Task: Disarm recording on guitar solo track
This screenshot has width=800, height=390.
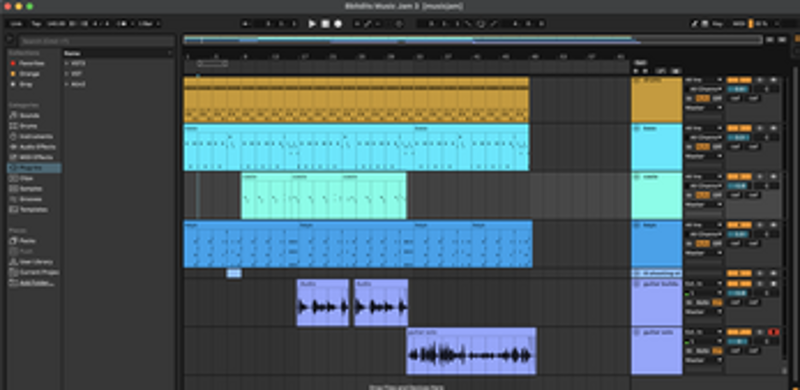Action: 773,332
